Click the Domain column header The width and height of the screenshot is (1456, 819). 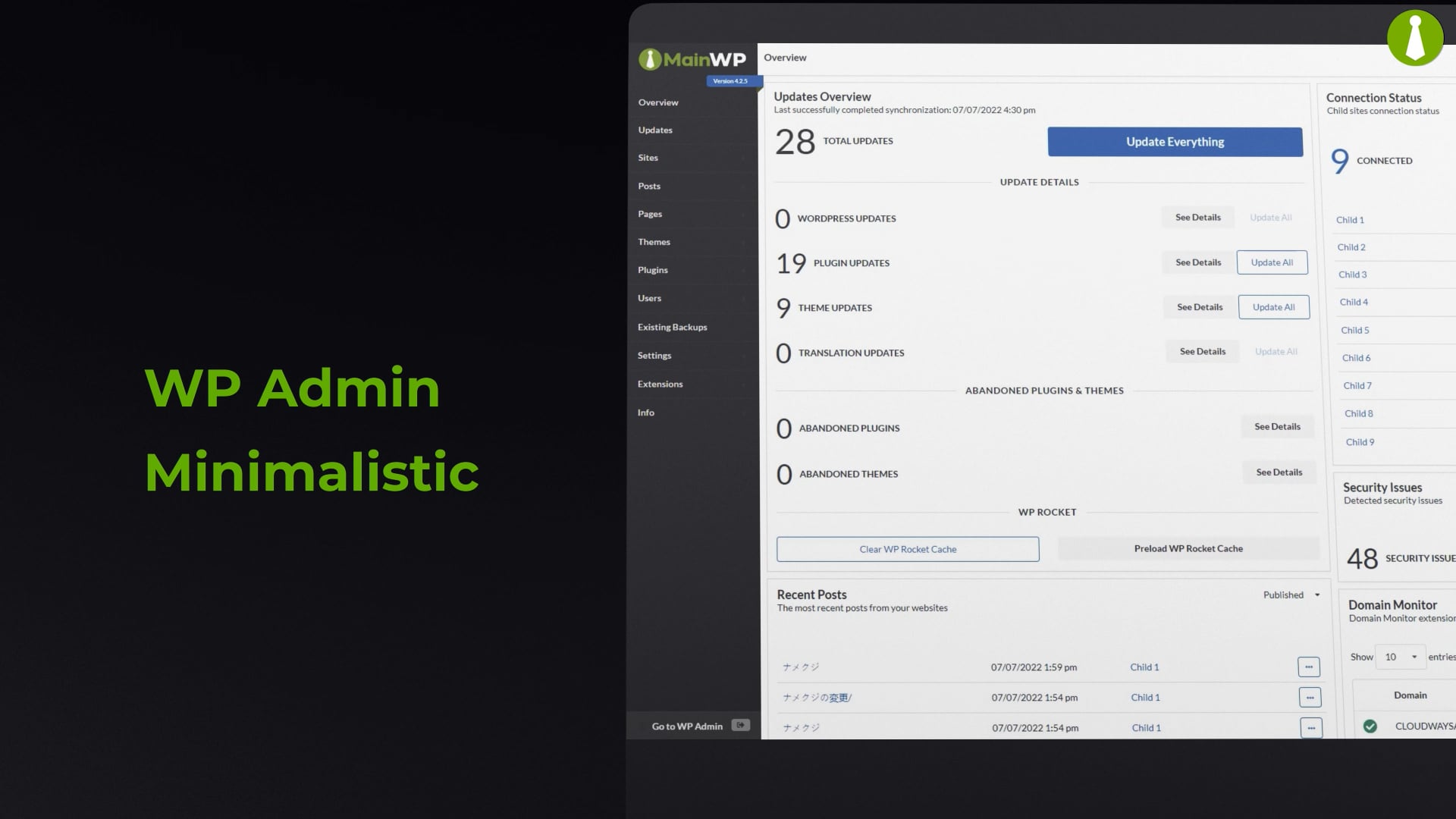(1410, 695)
